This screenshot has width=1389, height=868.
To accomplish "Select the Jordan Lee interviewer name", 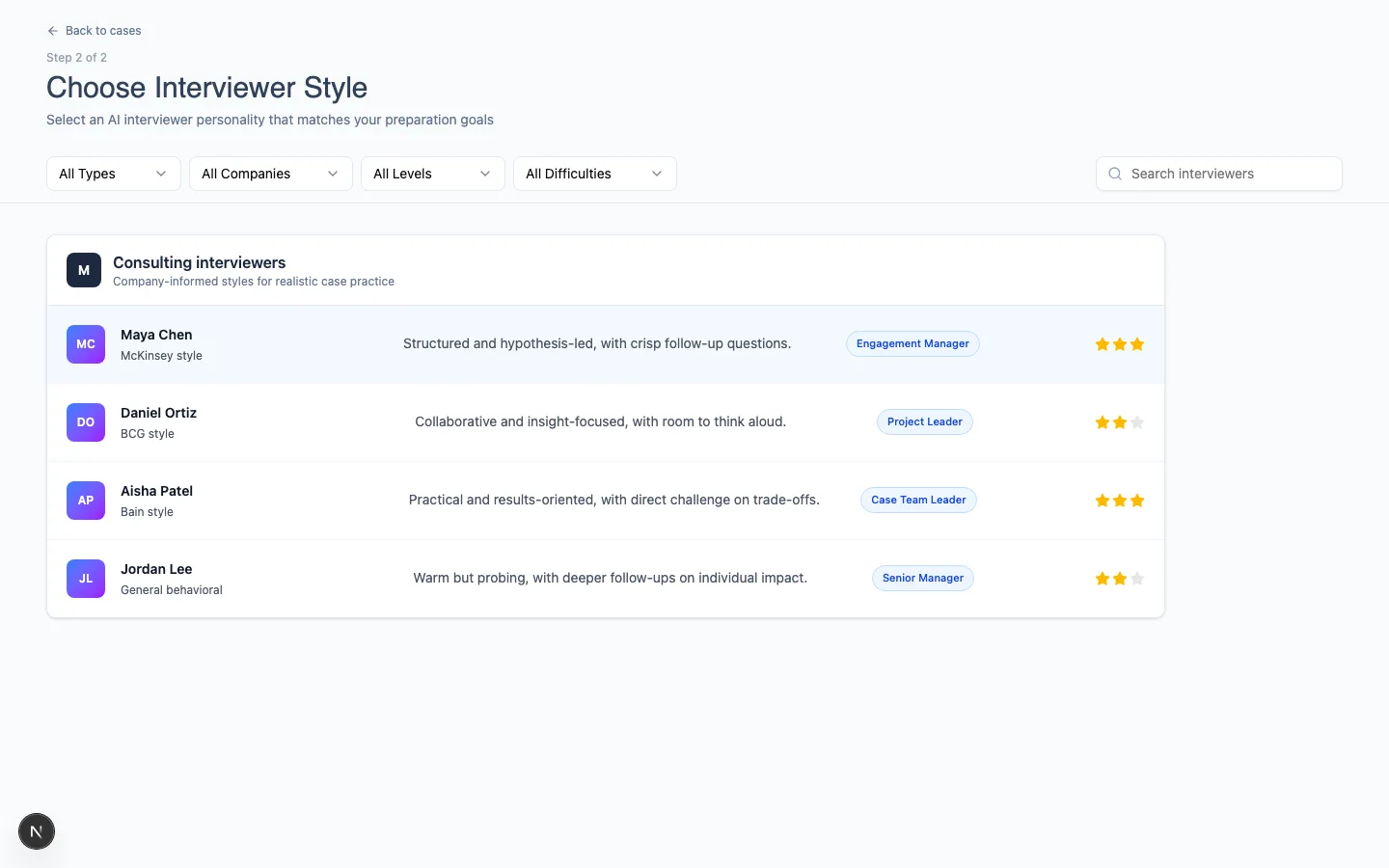I will pyautogui.click(x=156, y=569).
